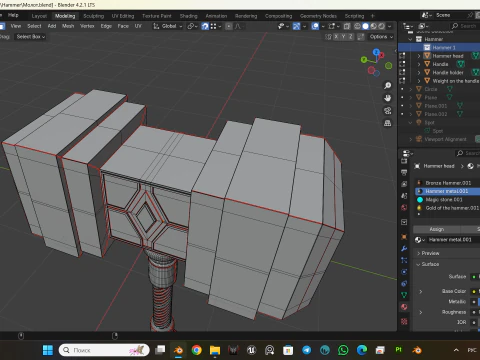480x360 pixels.
Task: Expand the Roughness property
Action: tap(421, 312)
